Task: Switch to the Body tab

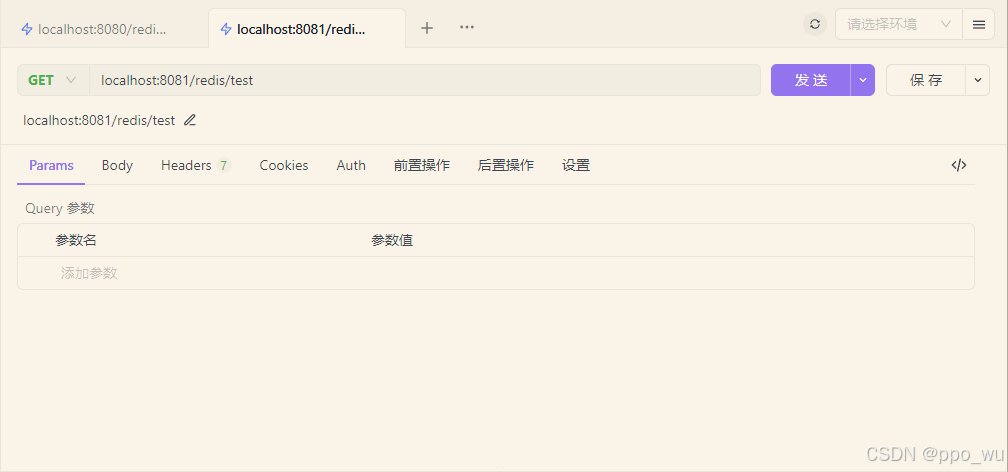Action: 117,165
